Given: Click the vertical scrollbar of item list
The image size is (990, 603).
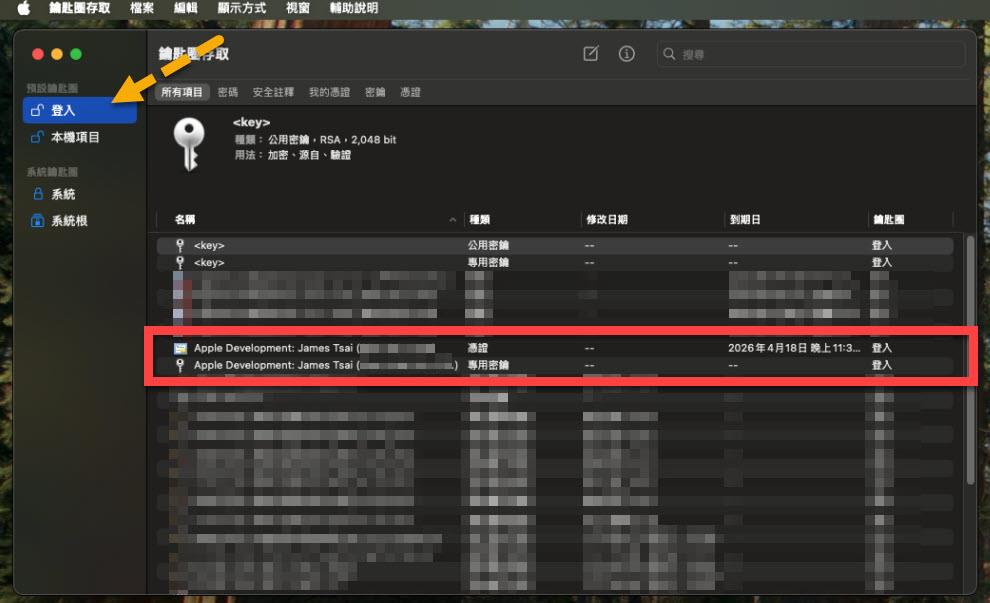Looking at the screenshot, I should 970,360.
